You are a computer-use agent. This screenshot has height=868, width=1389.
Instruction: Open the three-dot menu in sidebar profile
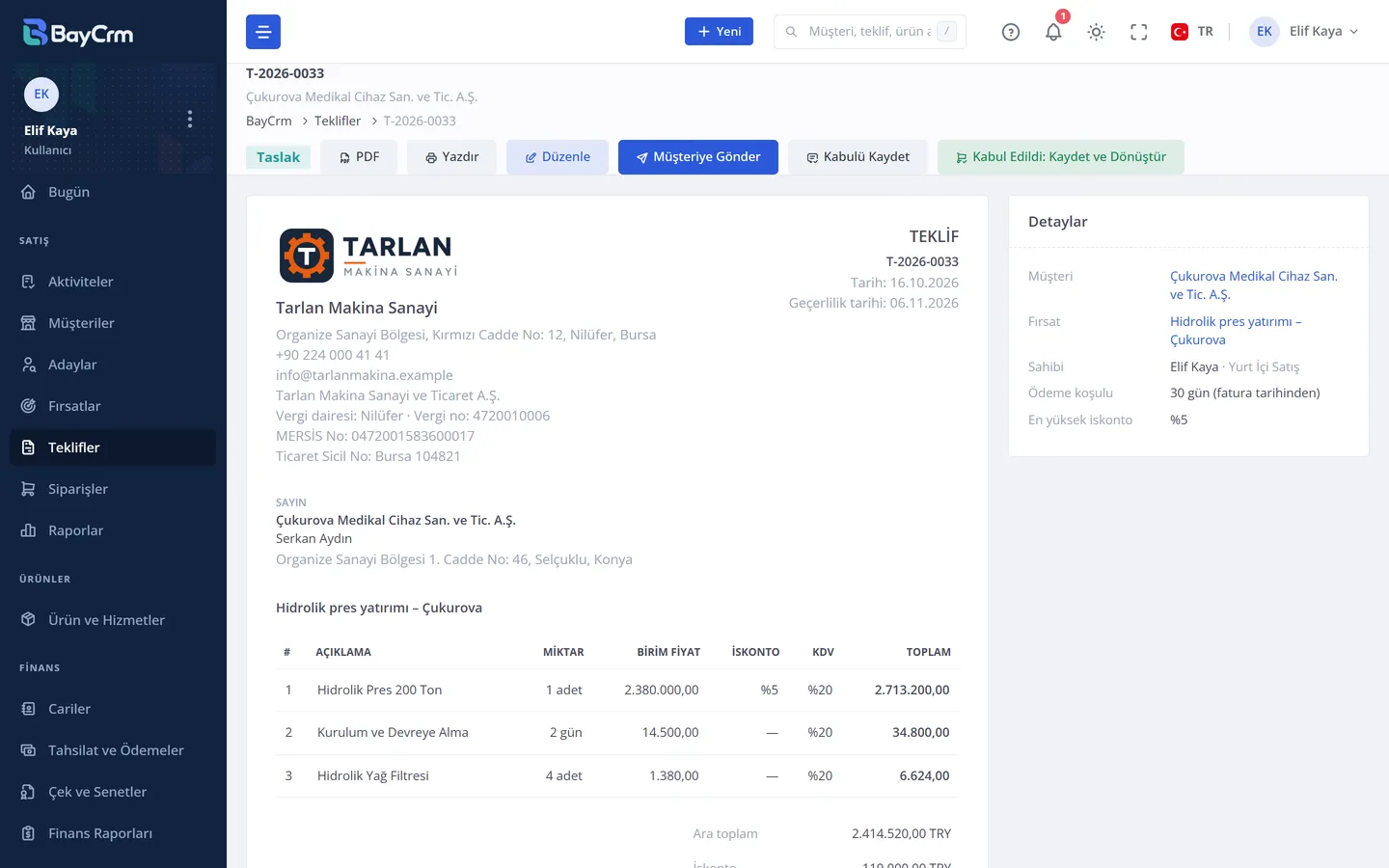(x=190, y=119)
